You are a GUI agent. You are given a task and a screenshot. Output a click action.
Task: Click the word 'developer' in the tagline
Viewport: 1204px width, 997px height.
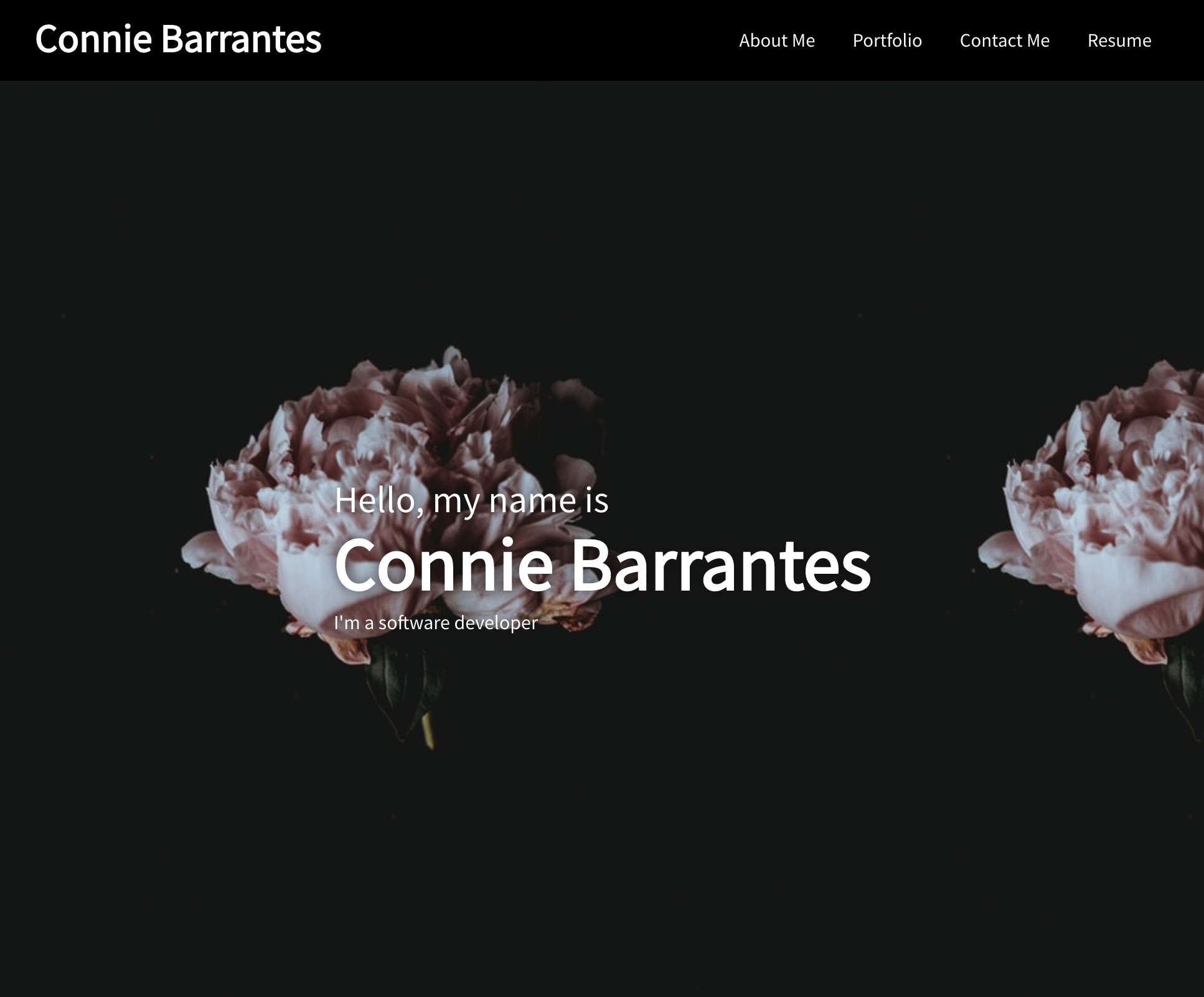(x=496, y=622)
